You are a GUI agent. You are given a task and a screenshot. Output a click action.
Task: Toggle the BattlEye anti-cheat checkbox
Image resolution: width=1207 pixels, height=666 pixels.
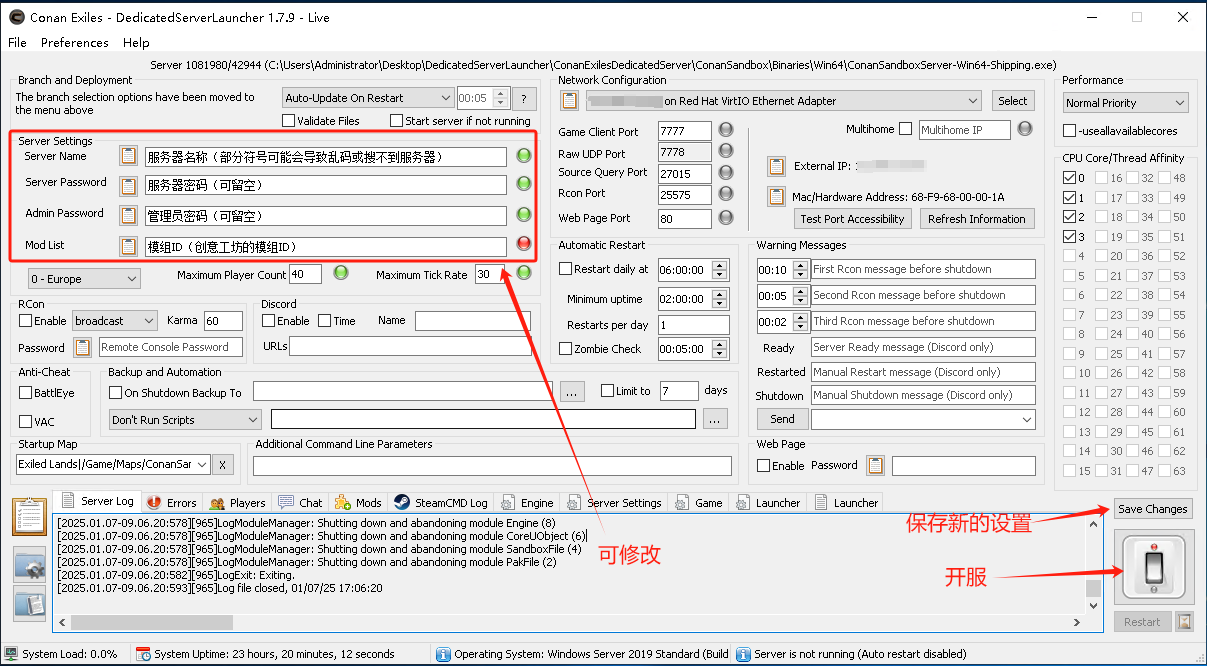pos(26,393)
